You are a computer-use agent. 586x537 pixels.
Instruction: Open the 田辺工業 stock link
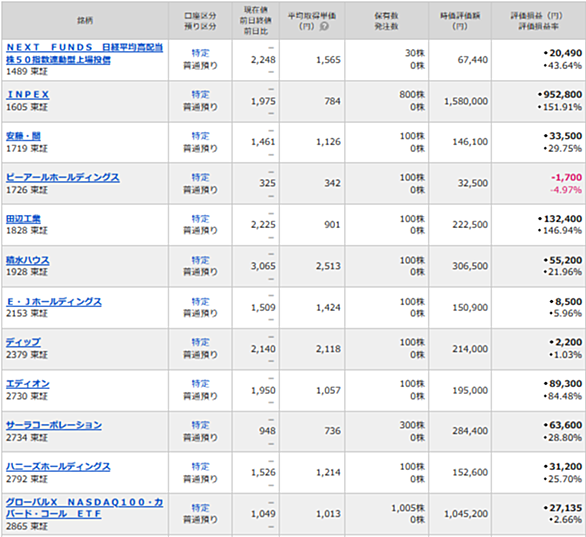[x=23, y=219]
